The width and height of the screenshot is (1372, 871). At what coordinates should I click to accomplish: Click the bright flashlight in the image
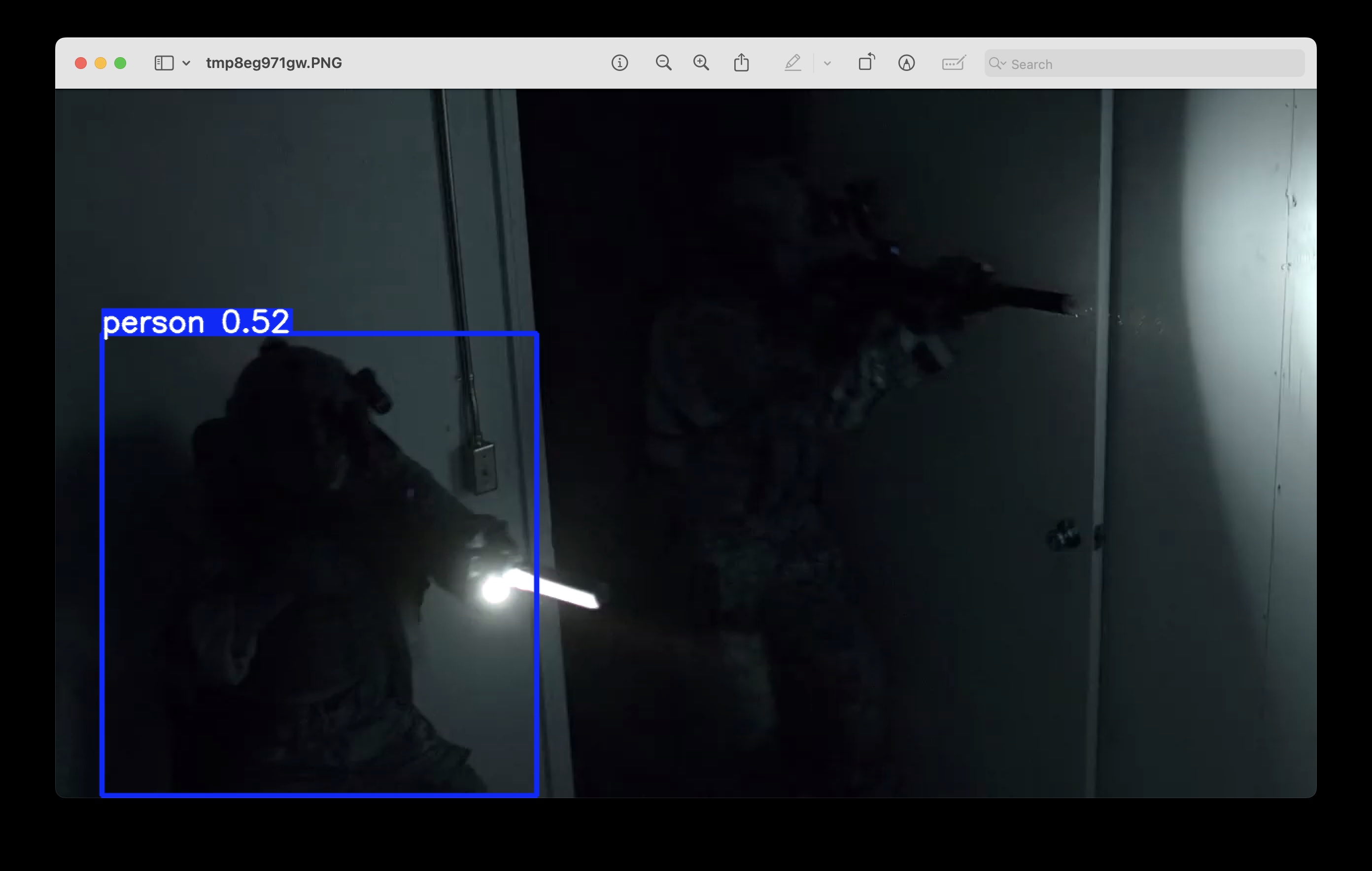(x=495, y=590)
